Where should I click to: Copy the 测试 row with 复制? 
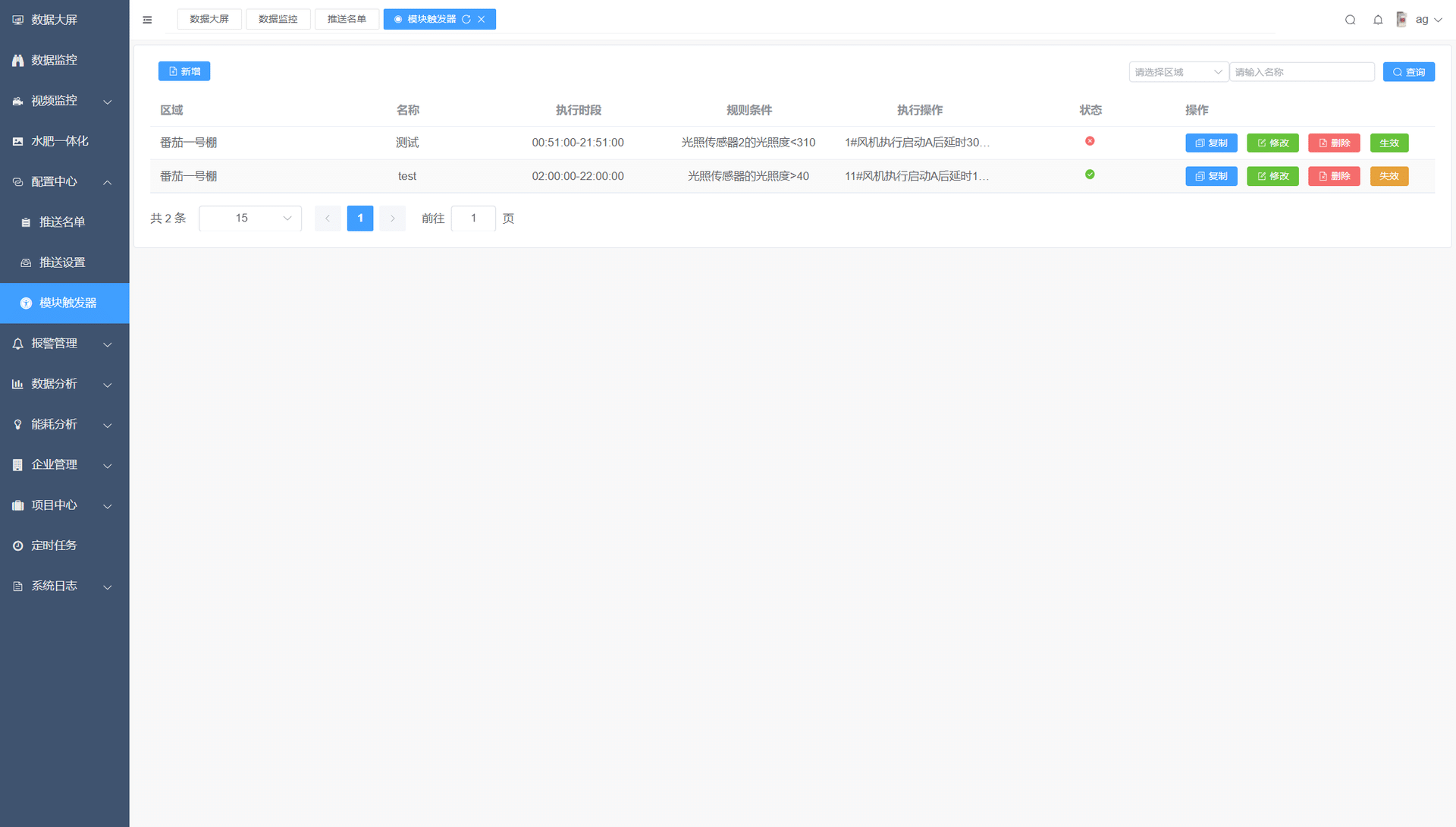click(x=1211, y=143)
